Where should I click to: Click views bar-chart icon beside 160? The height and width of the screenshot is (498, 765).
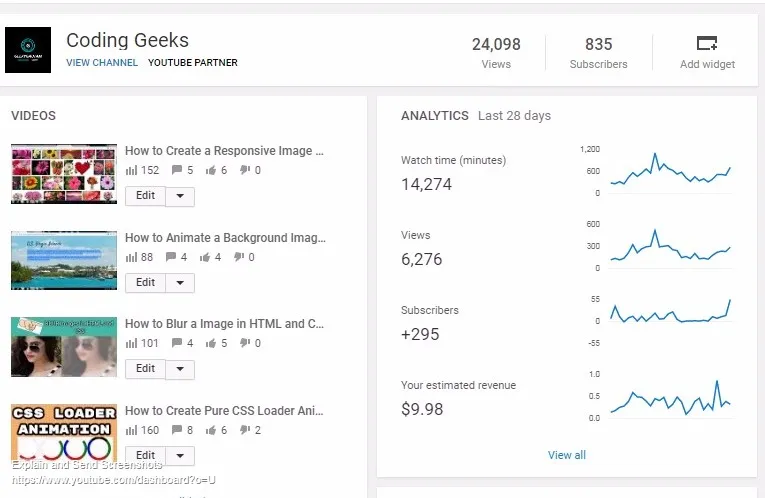coord(131,430)
